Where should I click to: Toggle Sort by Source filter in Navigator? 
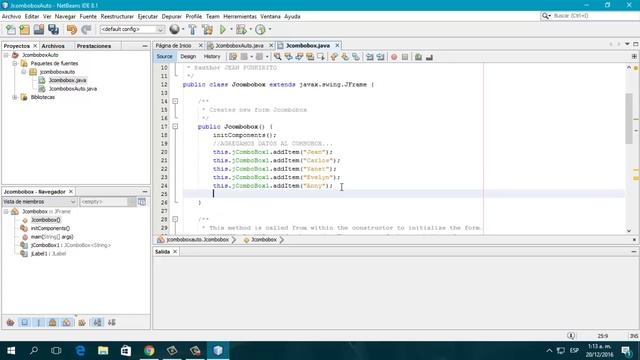111,322
